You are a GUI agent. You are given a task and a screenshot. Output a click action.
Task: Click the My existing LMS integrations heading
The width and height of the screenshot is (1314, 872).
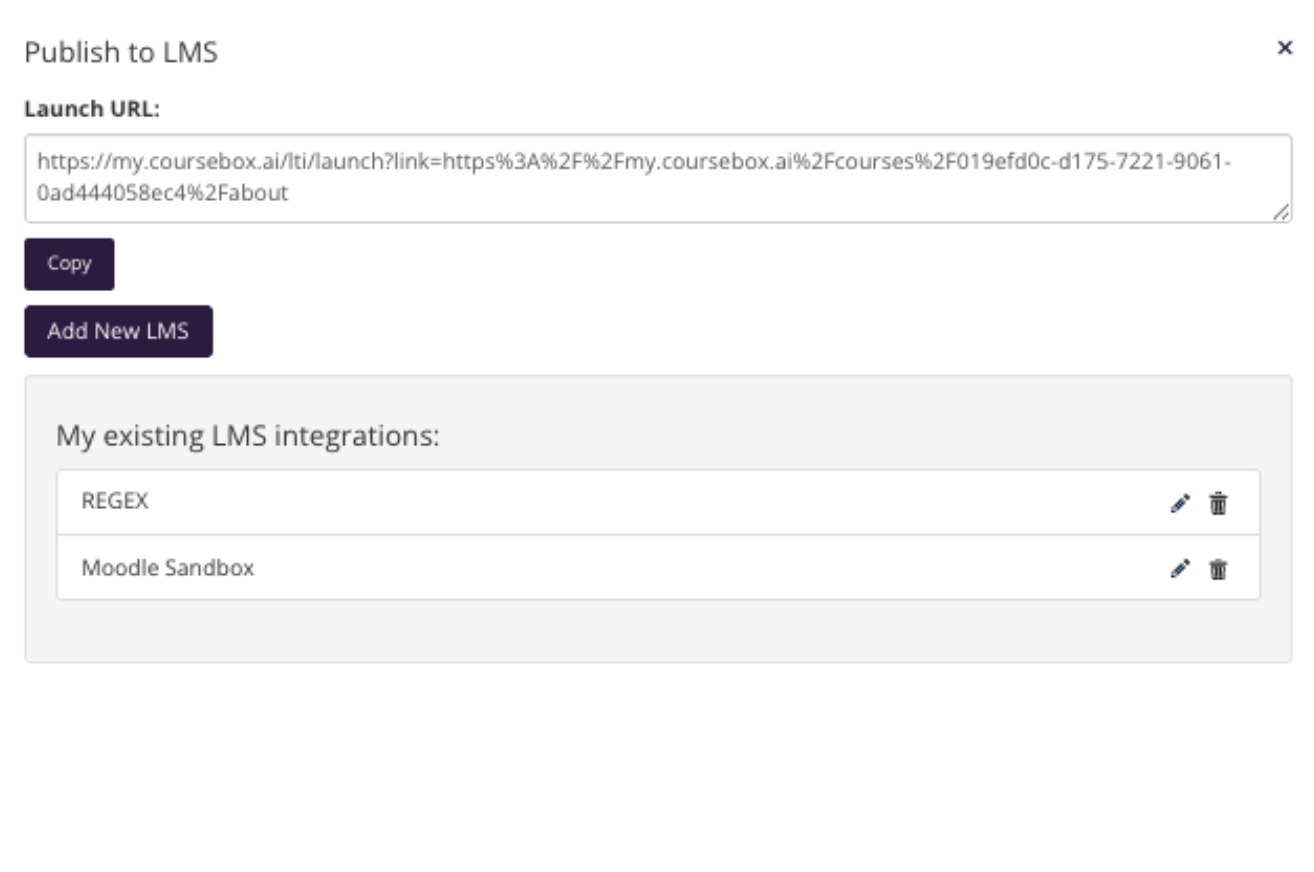tap(248, 436)
